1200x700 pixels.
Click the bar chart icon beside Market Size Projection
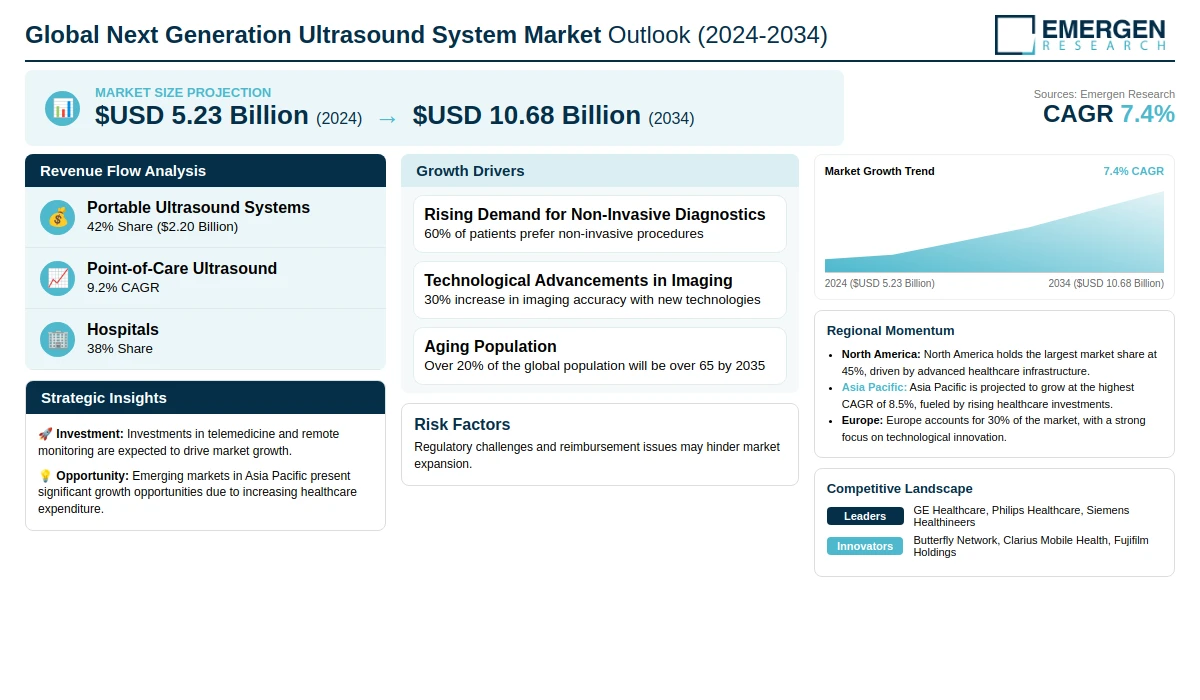(x=62, y=108)
